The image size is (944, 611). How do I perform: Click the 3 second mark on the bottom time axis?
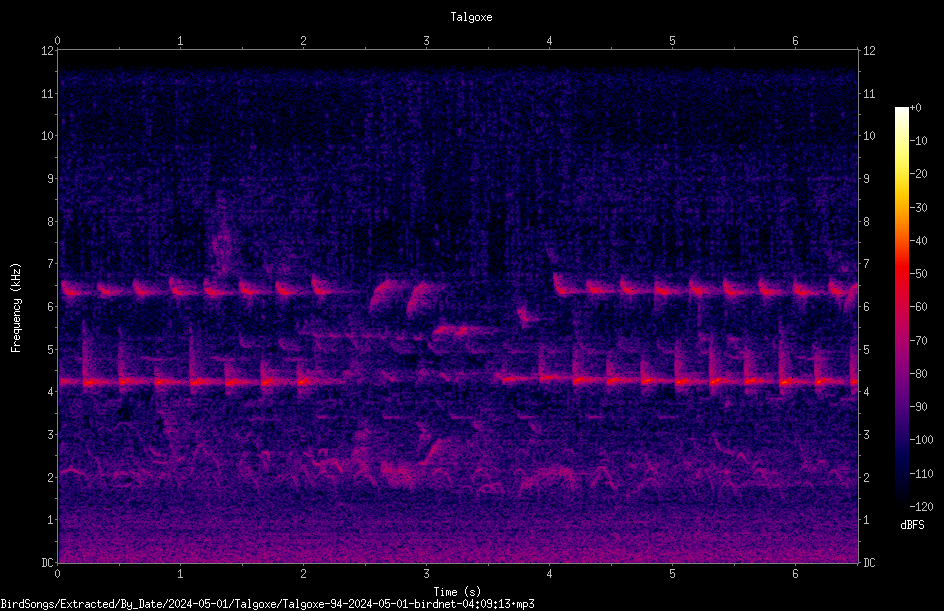[x=426, y=574]
